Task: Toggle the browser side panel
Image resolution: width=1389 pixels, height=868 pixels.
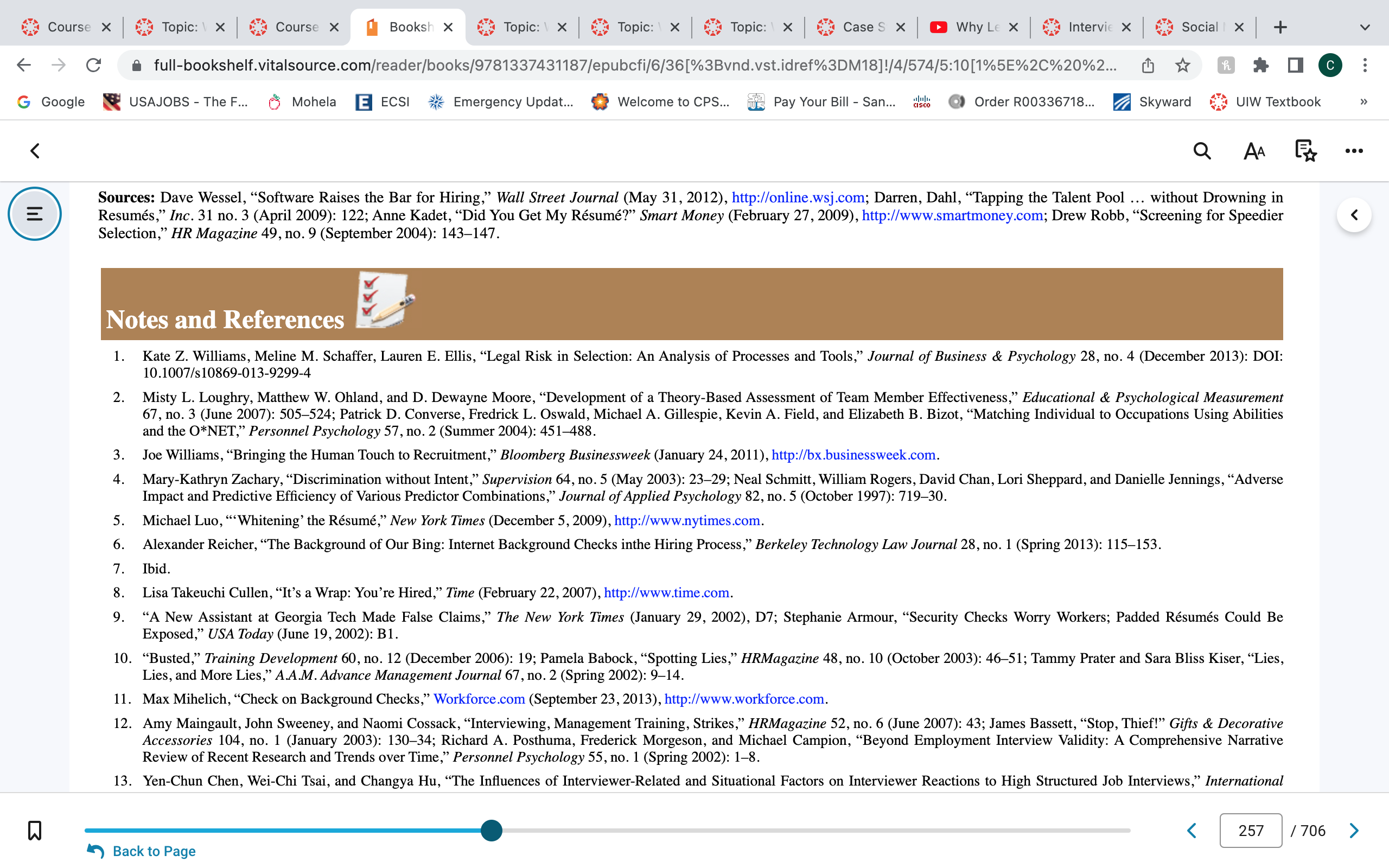Action: [x=1296, y=65]
